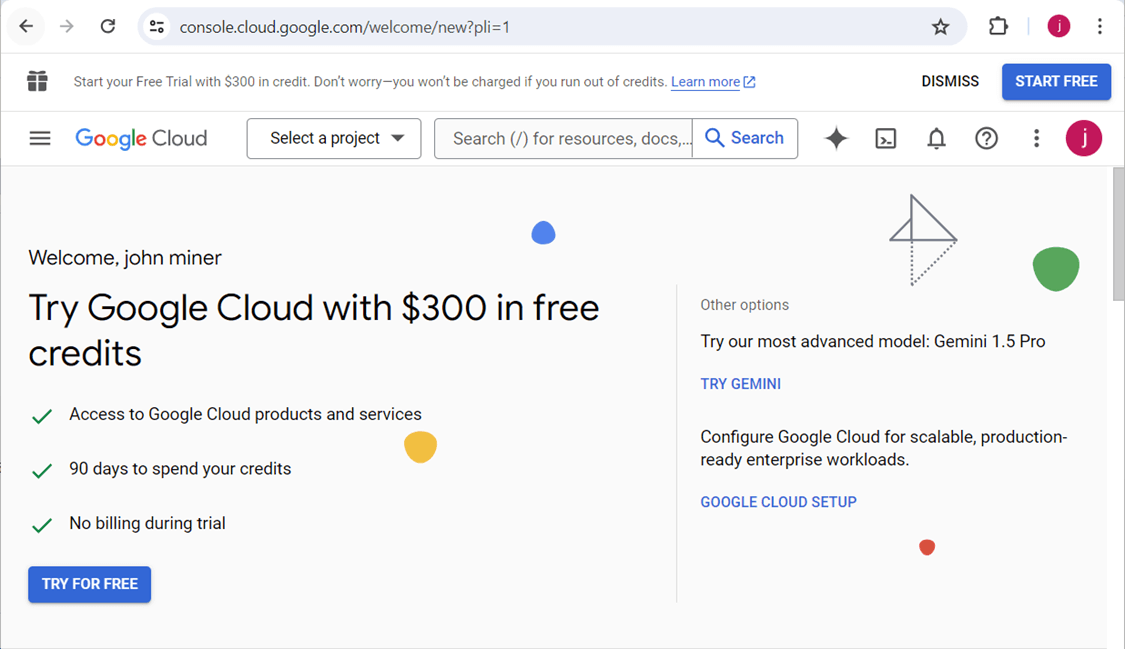Open Gemini AI assistant sparkle icon
The width and height of the screenshot is (1125, 649).
[836, 139]
